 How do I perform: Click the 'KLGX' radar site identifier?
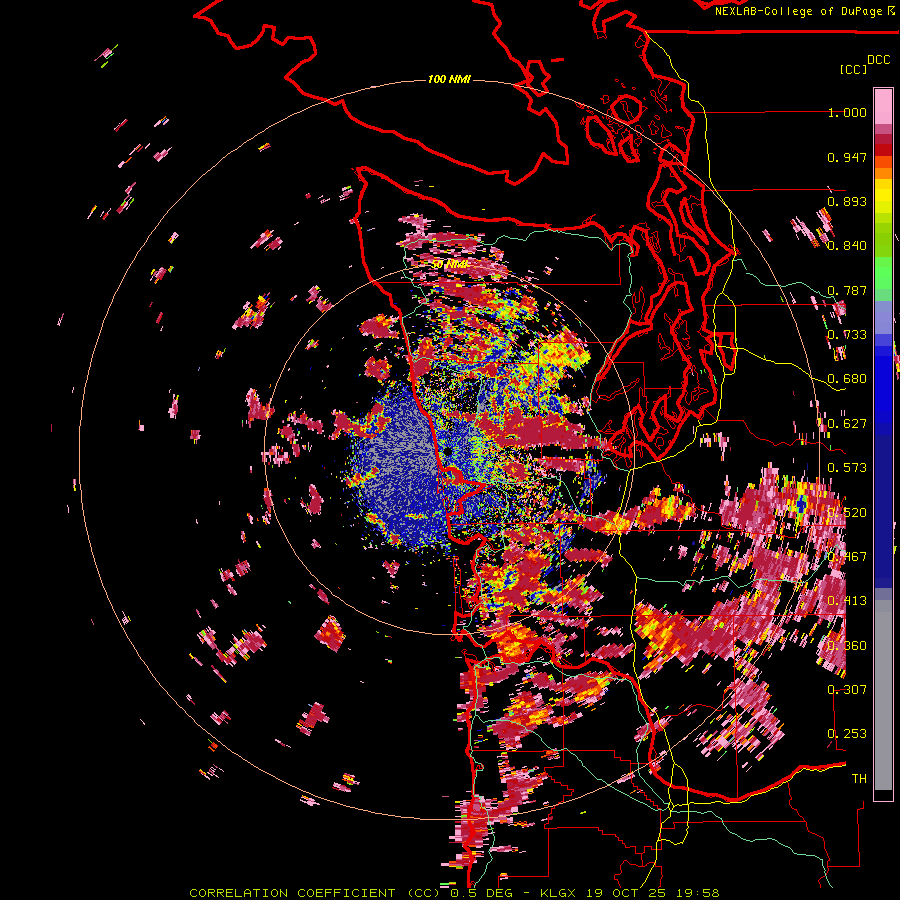558,893
